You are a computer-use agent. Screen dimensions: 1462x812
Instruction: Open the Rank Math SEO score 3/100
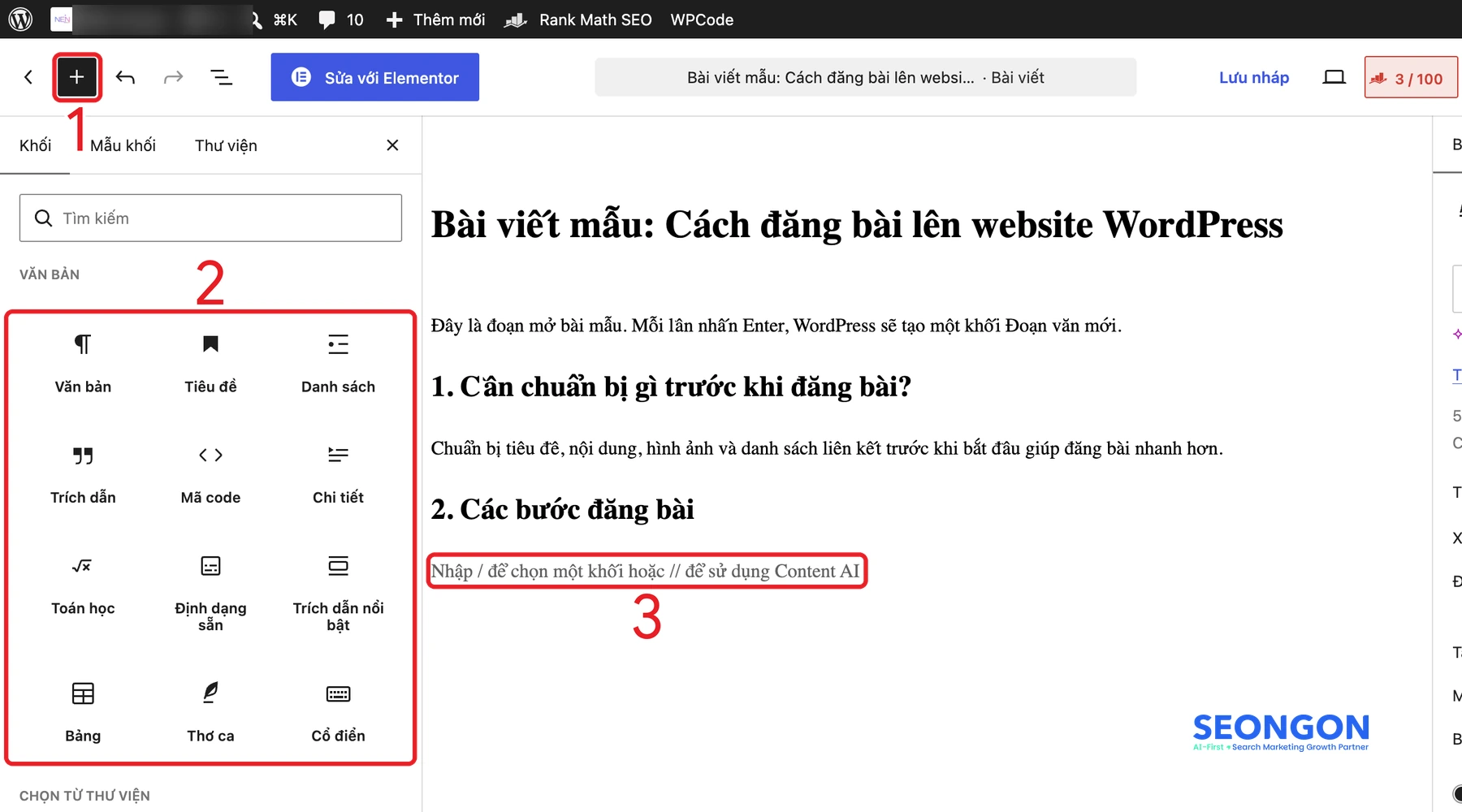pos(1412,78)
